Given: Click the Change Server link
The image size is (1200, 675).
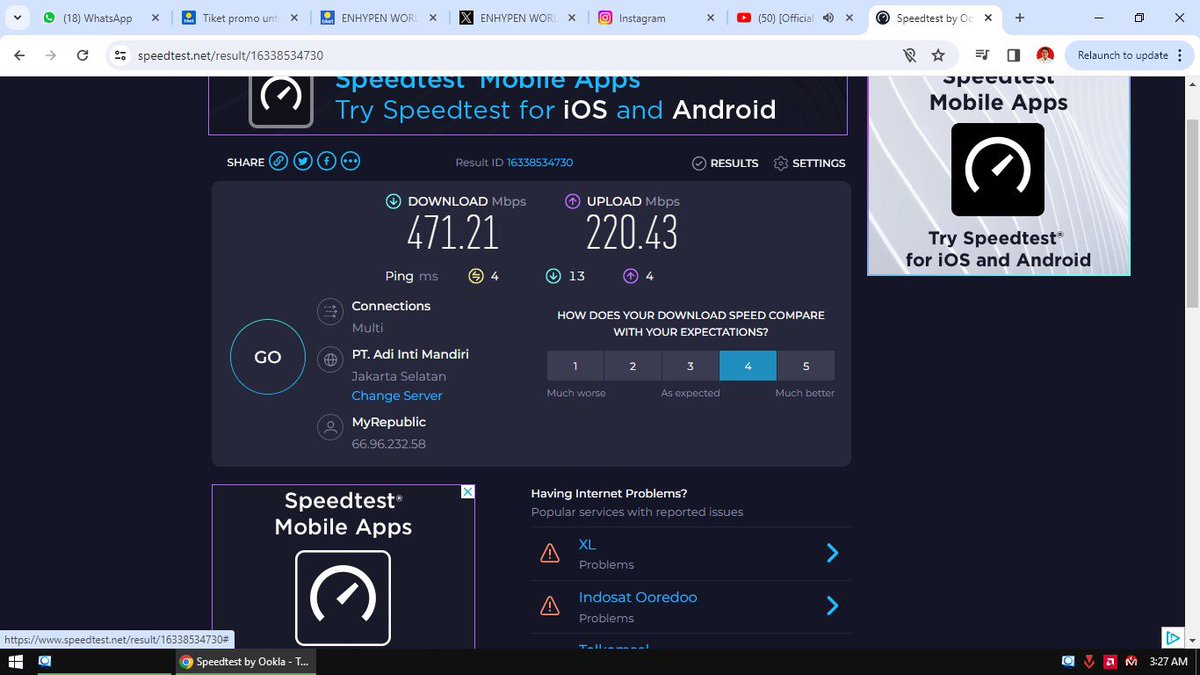Looking at the screenshot, I should pyautogui.click(x=397, y=396).
